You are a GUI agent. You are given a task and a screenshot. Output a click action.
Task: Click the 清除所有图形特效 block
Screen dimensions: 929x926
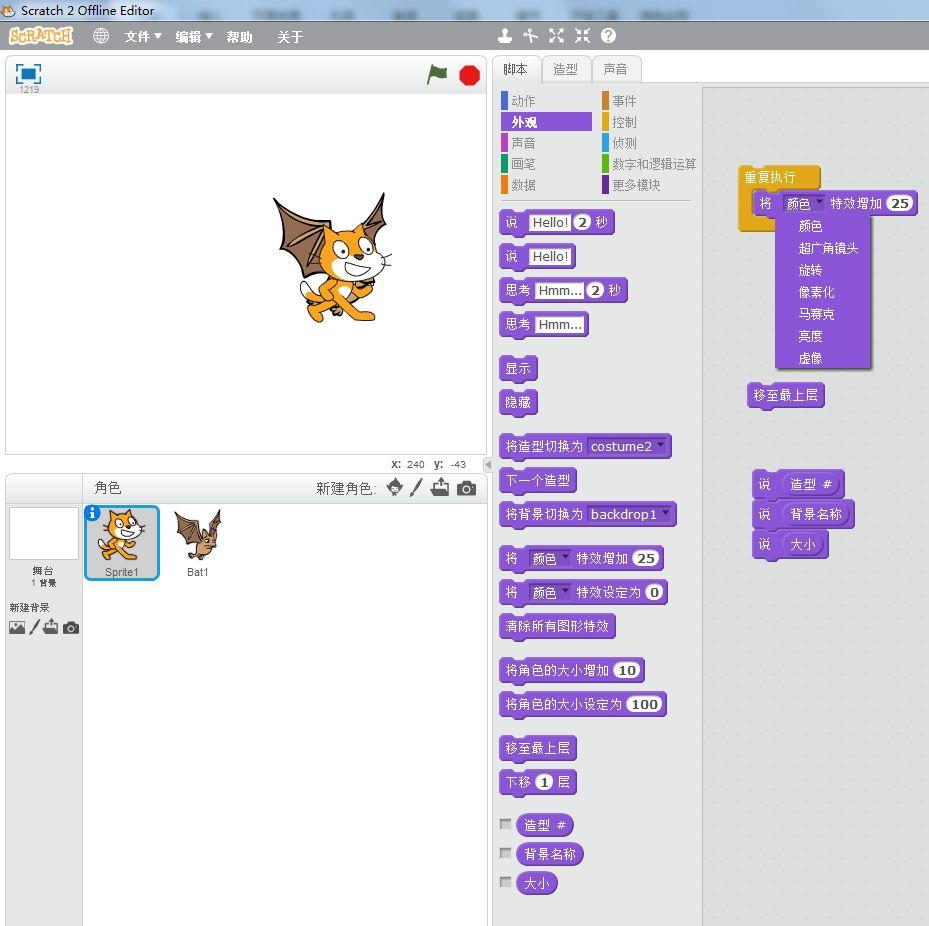[x=557, y=626]
